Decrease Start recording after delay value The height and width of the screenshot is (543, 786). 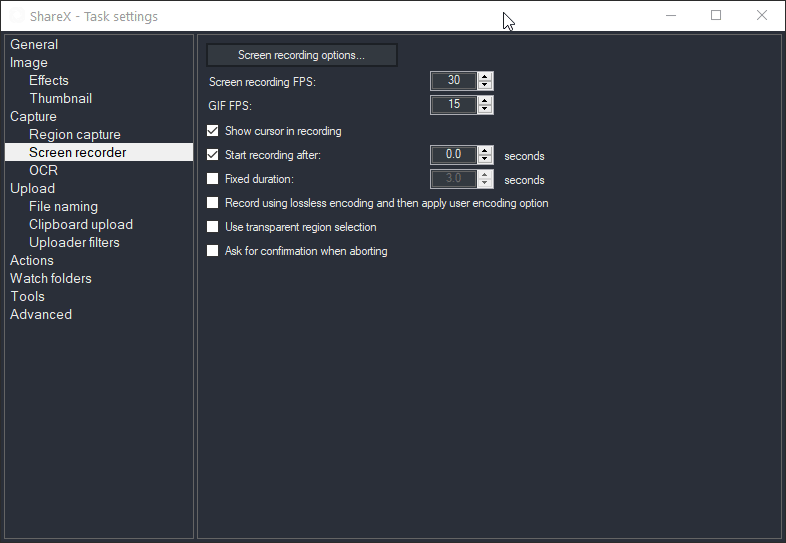(x=485, y=159)
